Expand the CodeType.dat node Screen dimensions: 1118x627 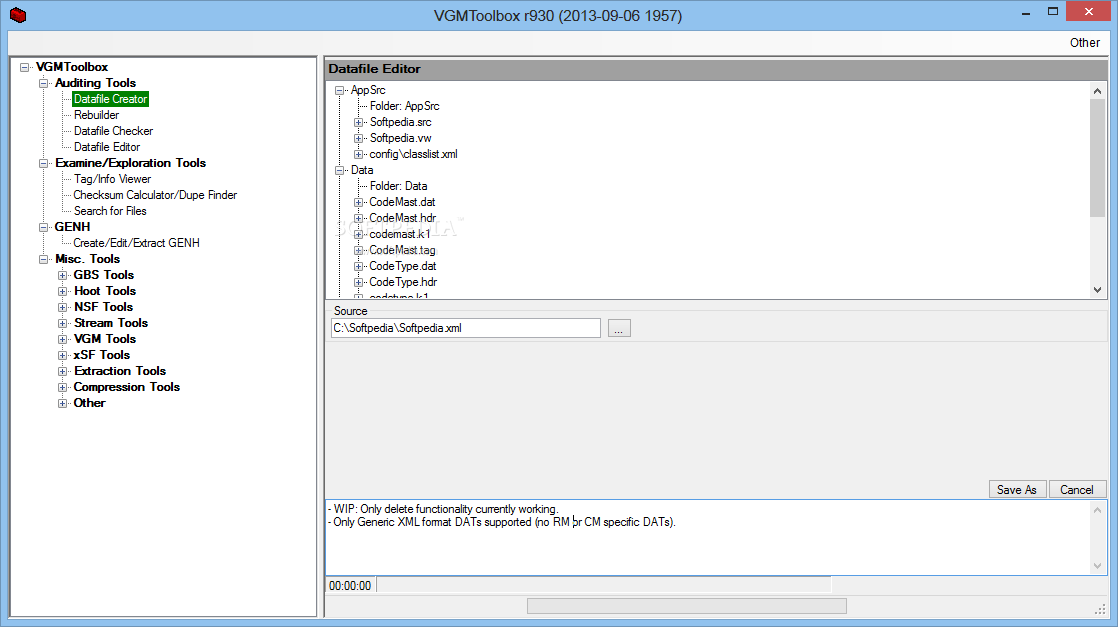pos(359,267)
